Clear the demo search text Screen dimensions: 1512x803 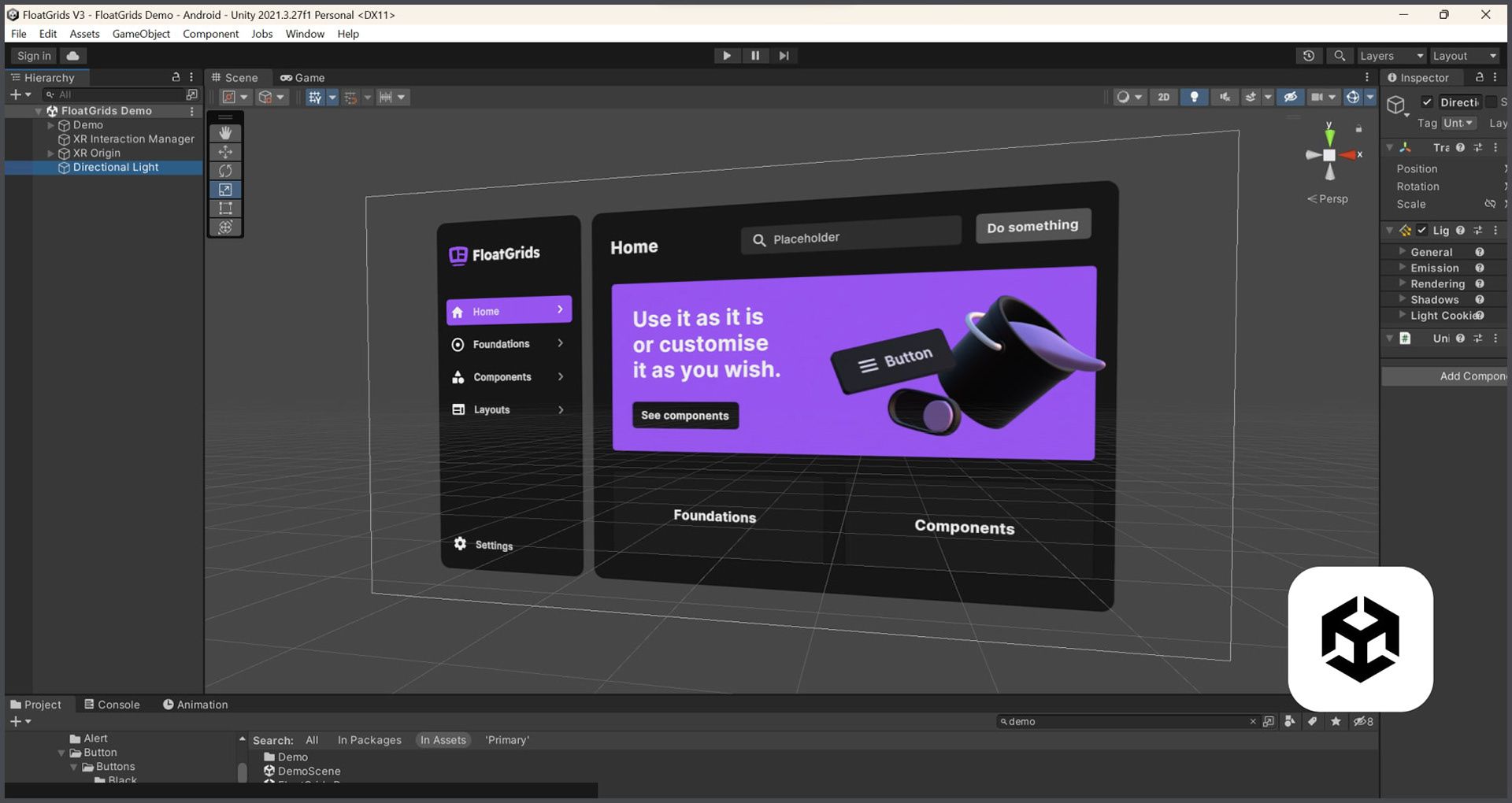pos(1253,721)
